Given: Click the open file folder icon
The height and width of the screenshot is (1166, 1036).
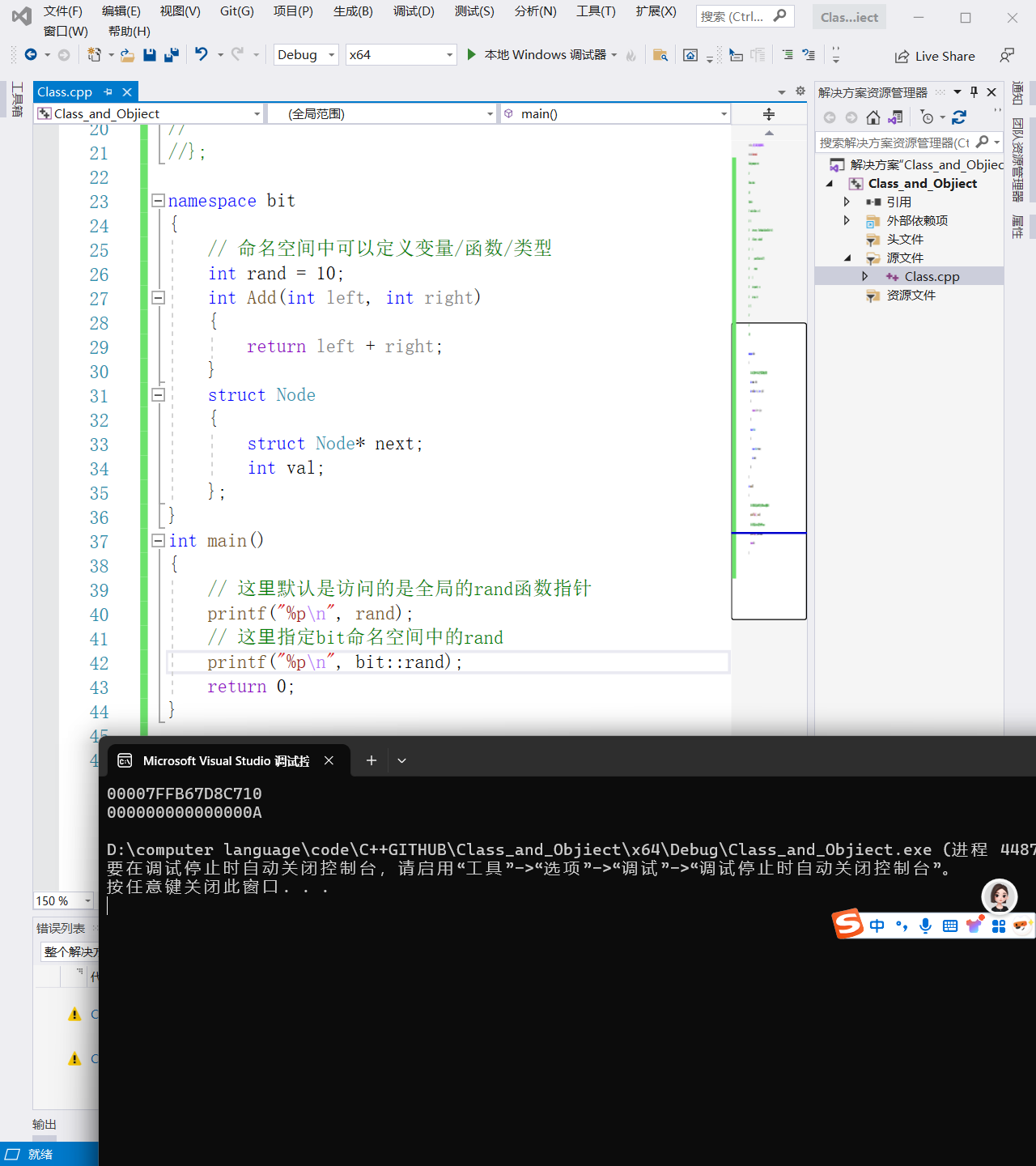Looking at the screenshot, I should tap(127, 54).
